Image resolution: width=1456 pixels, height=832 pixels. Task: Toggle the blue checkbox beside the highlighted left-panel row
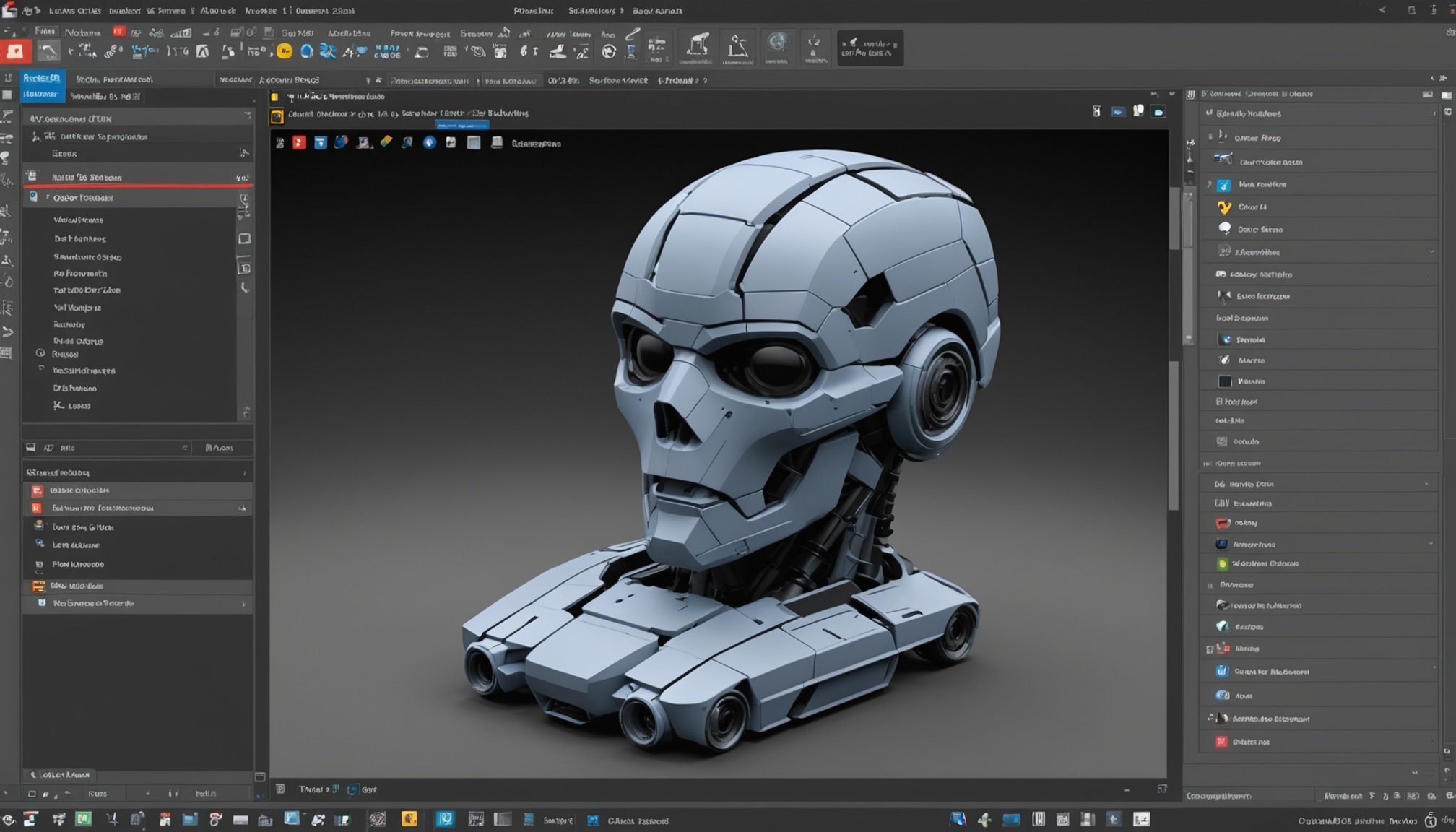pyautogui.click(x=33, y=197)
